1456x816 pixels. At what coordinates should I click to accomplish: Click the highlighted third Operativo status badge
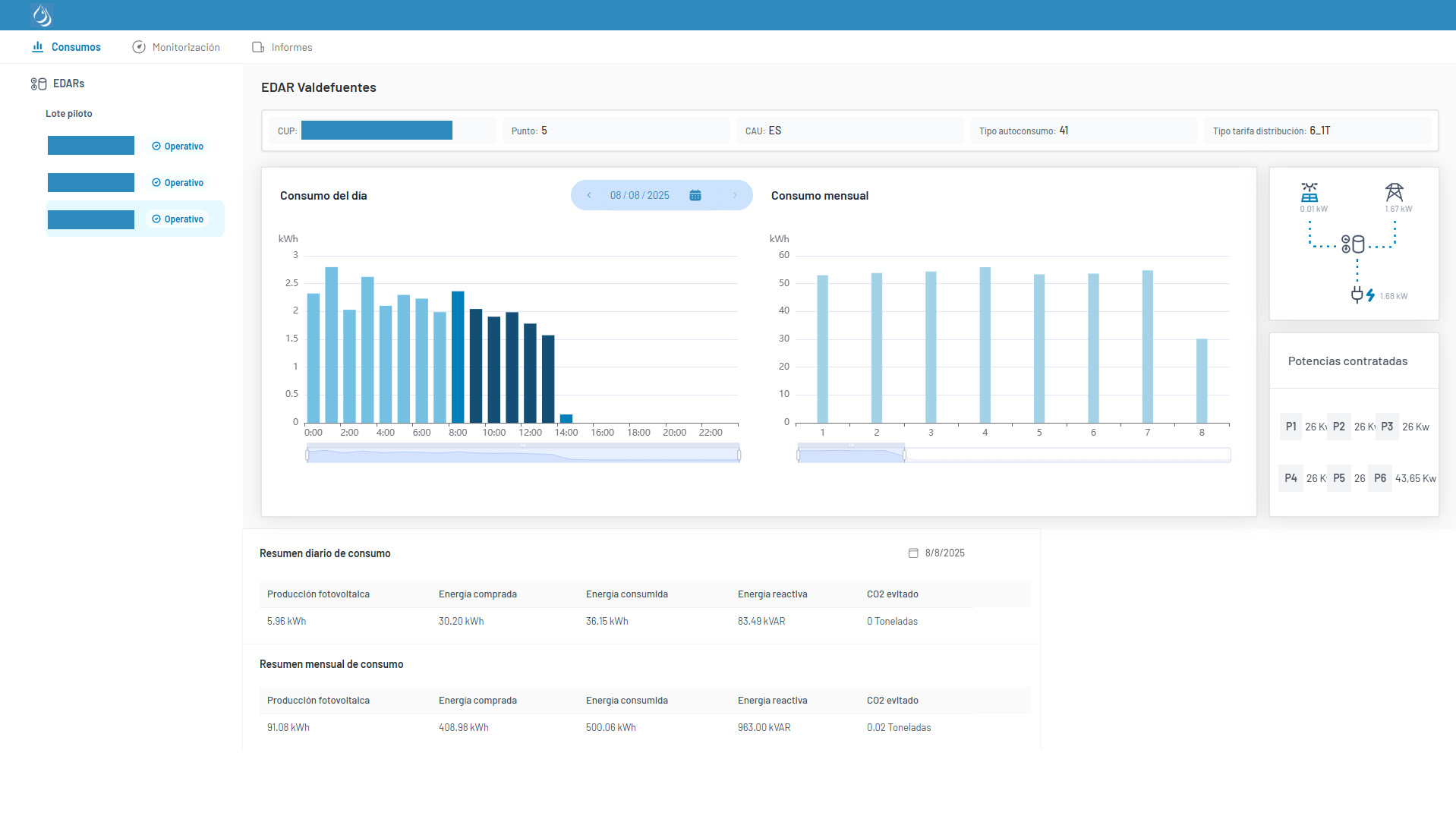[178, 219]
